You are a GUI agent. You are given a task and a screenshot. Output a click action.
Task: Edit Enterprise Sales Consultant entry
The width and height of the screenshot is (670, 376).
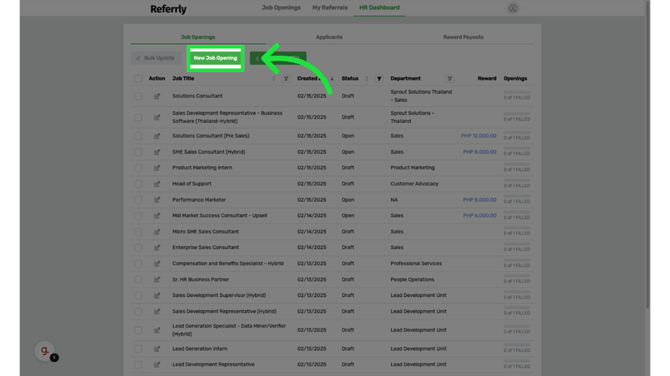click(x=157, y=247)
